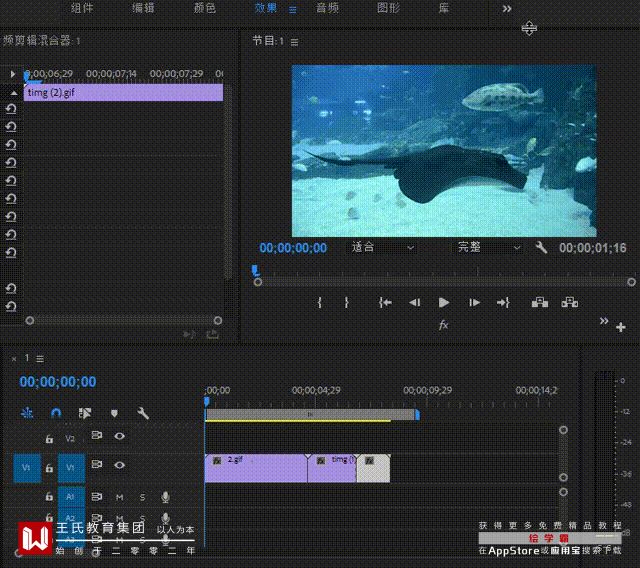The image size is (640, 568).
Task: Toggle V2 track output eye
Action: [120, 436]
